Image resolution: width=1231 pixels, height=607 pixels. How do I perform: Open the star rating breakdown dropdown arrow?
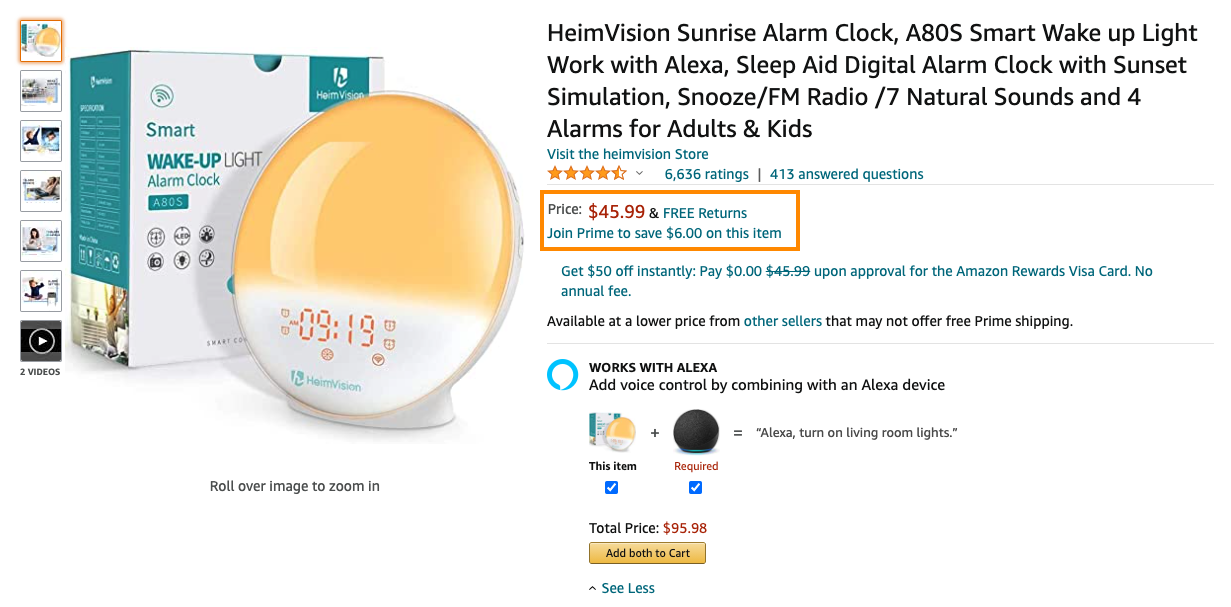pyautogui.click(x=640, y=174)
